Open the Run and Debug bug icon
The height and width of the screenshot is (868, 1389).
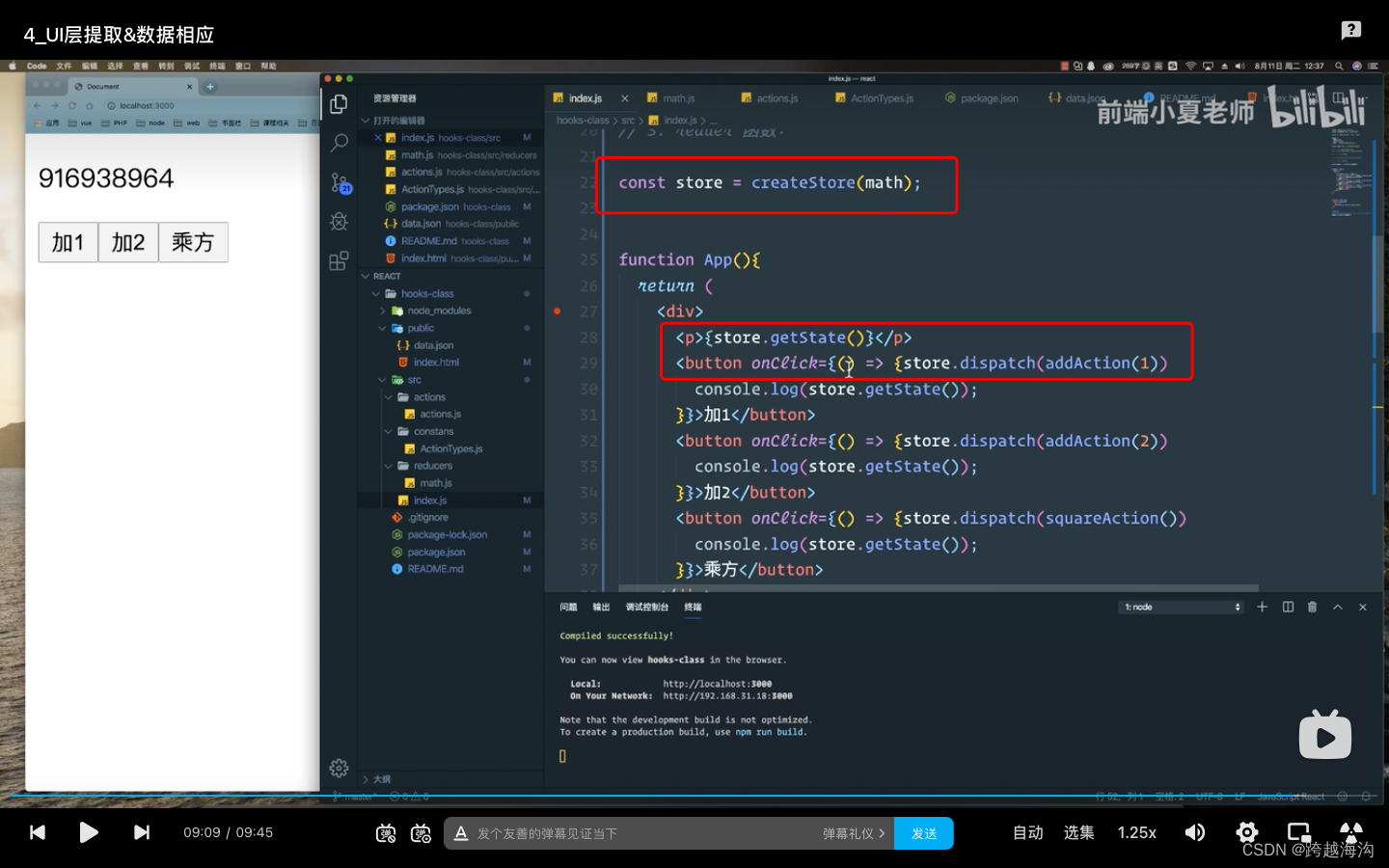[x=339, y=221]
